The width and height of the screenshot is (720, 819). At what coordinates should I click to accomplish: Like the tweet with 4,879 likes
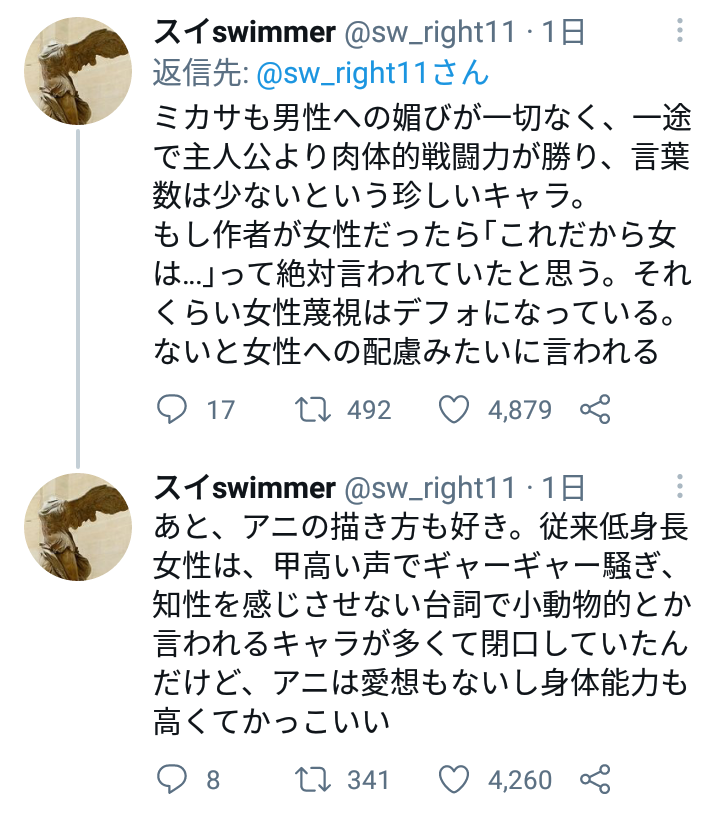point(455,409)
